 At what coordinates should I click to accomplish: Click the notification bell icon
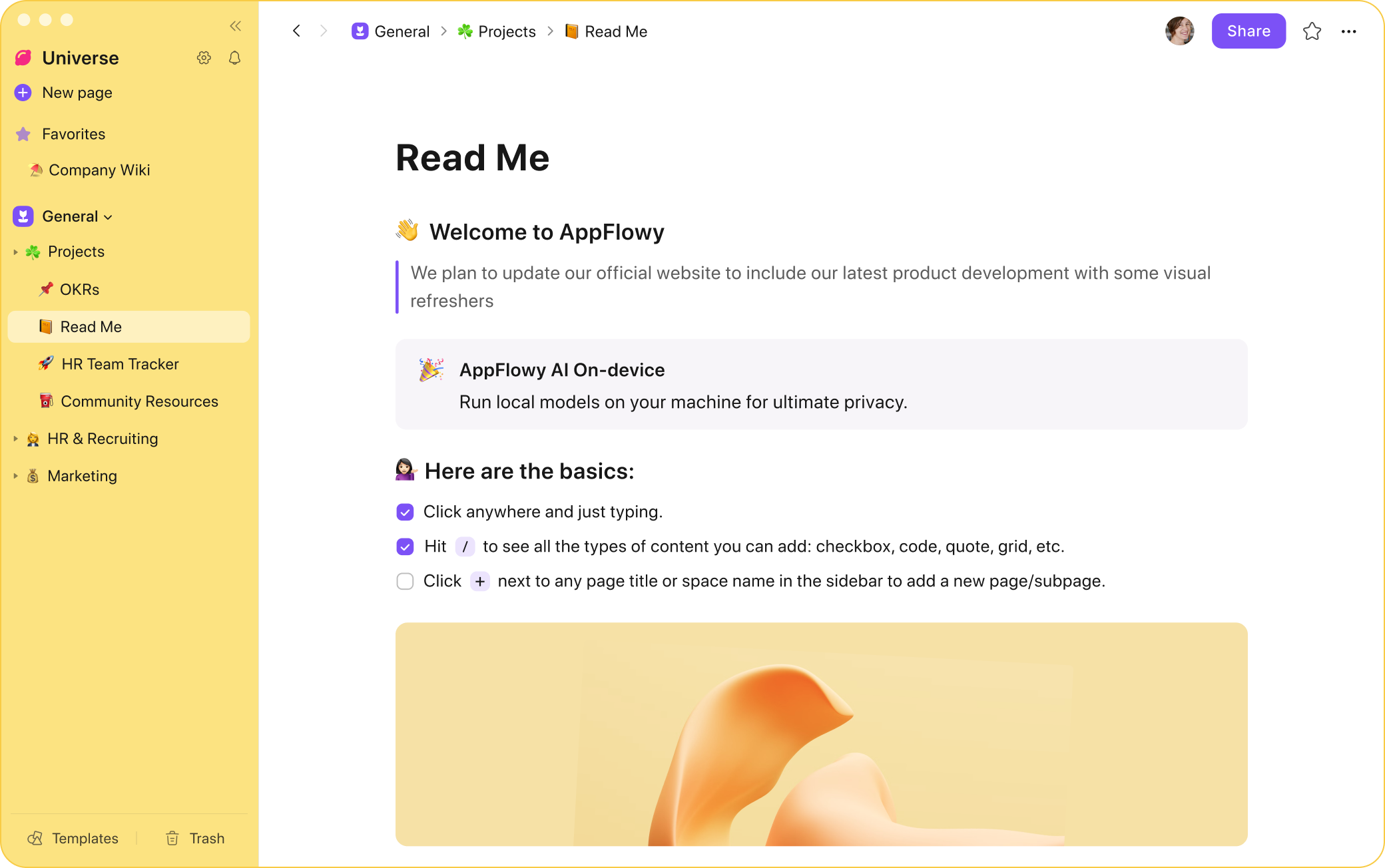click(x=235, y=57)
